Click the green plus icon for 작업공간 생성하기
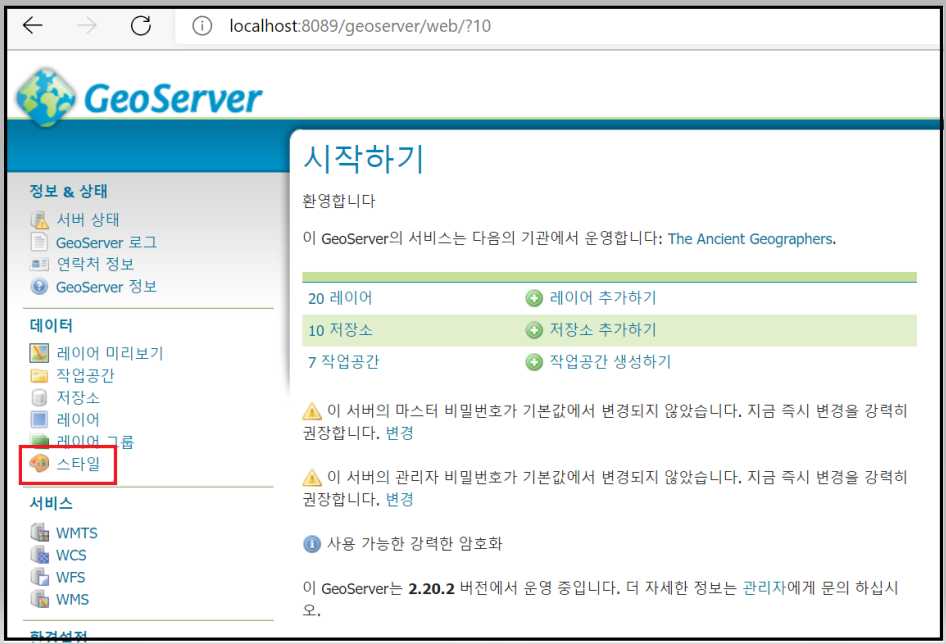This screenshot has height=644, width=946. [534, 362]
